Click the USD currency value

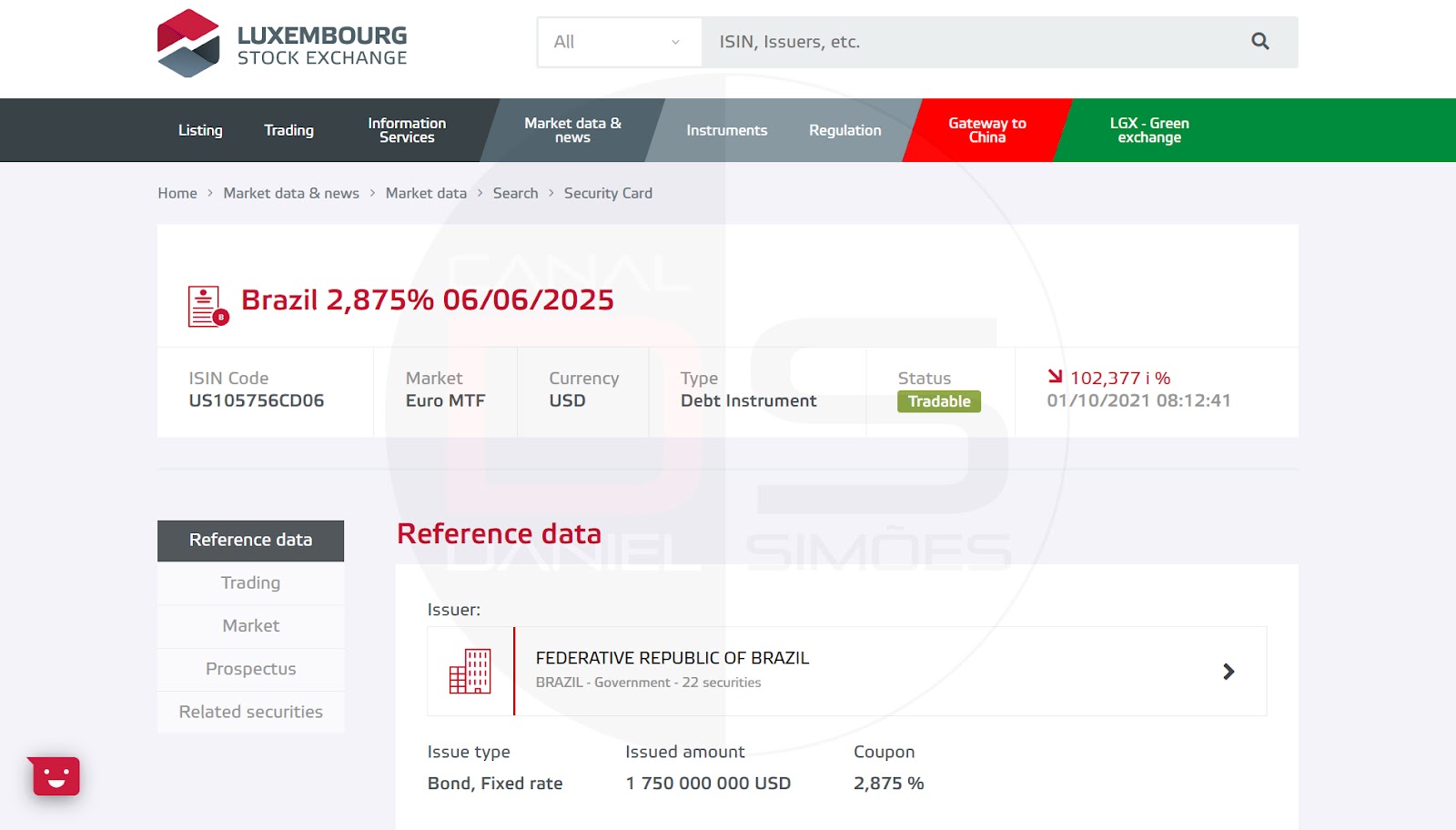(x=567, y=400)
